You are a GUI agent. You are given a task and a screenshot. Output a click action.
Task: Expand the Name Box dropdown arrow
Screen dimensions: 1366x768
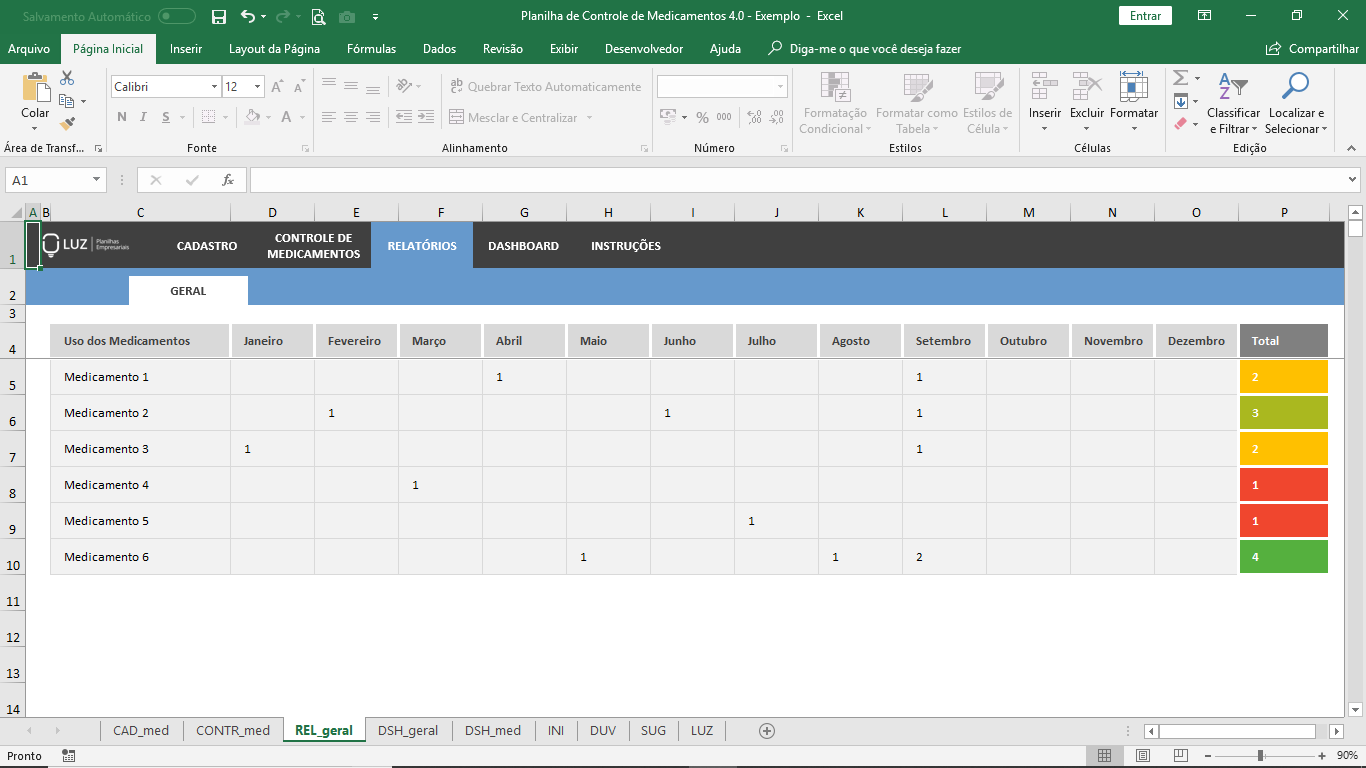(97, 180)
